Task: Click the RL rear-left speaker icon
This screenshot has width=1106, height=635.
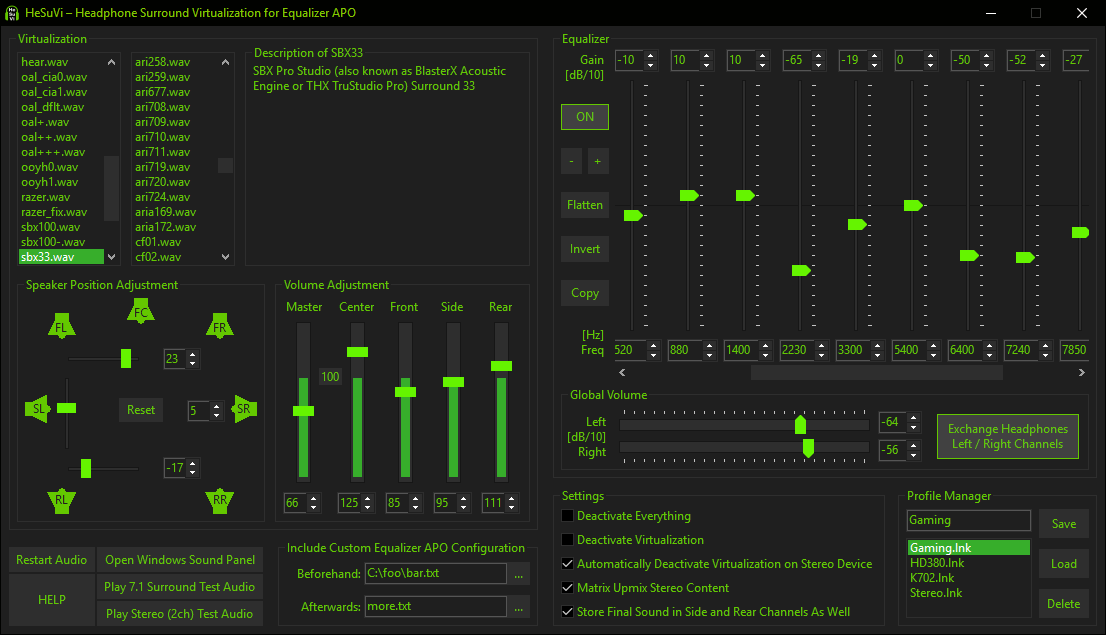Action: tap(61, 500)
